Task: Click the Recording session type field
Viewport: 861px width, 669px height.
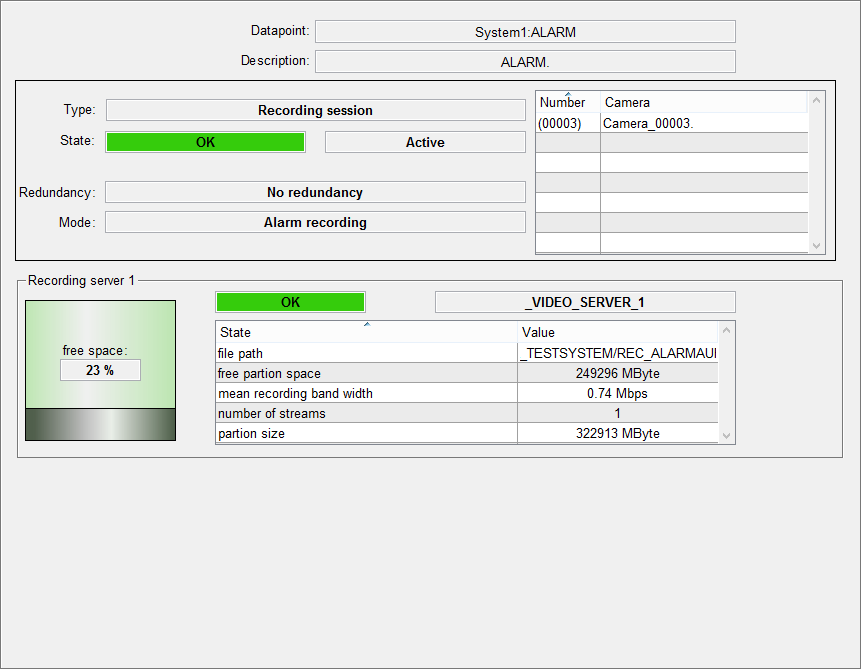Action: pos(315,111)
